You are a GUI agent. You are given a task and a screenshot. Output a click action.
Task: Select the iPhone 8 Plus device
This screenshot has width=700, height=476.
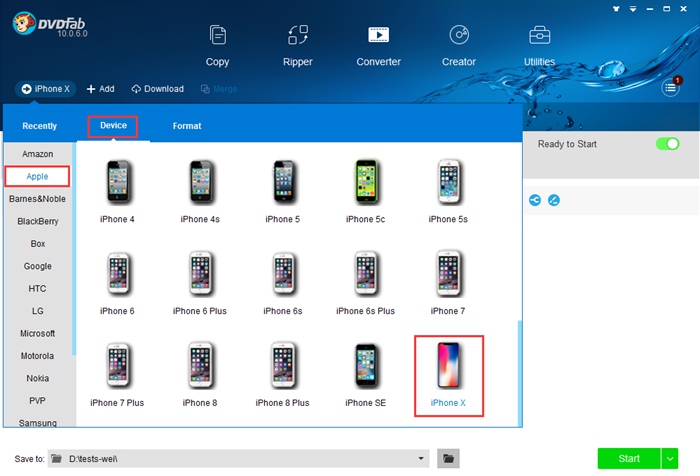pos(283,375)
